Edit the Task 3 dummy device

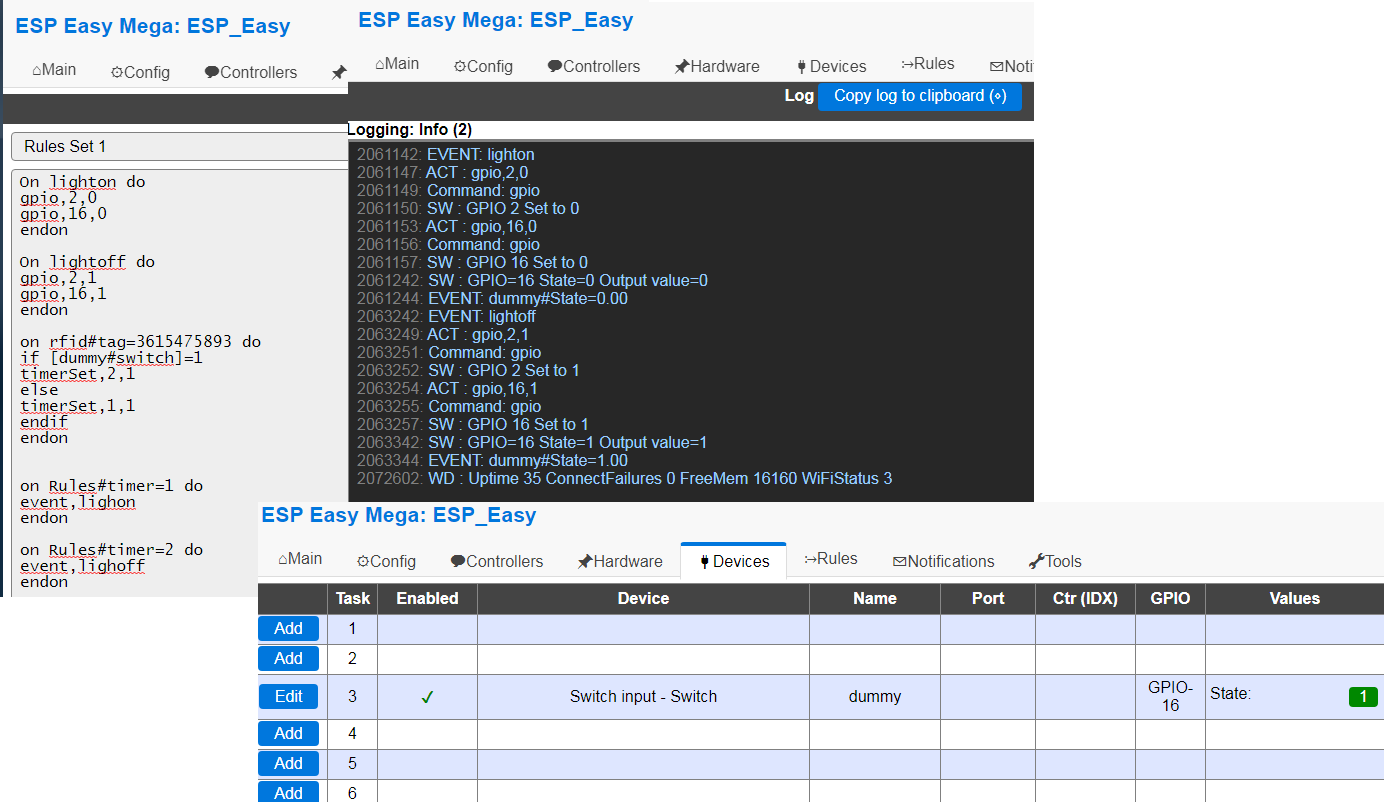pyautogui.click(x=288, y=696)
